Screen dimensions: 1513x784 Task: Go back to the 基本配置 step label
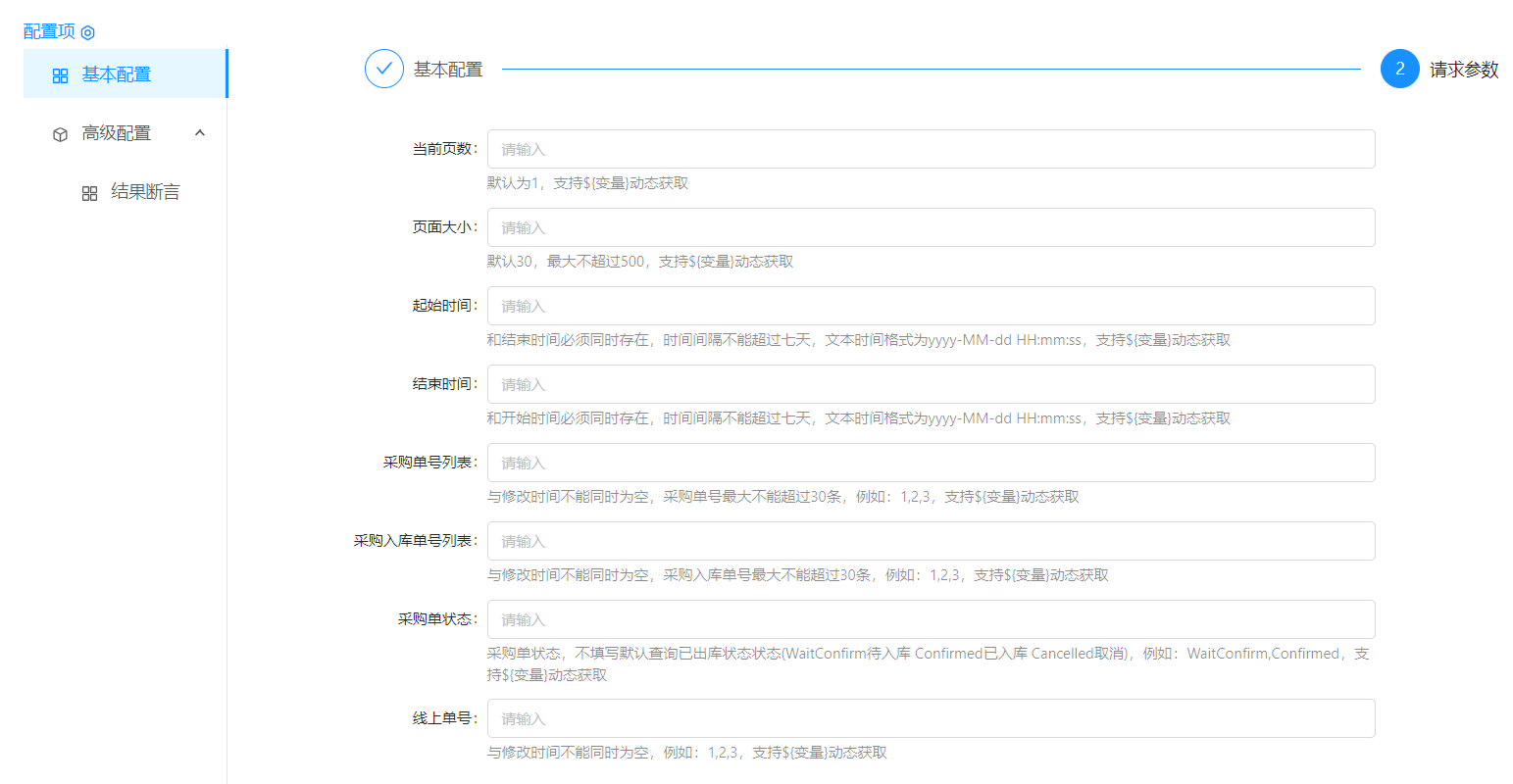pyautogui.click(x=448, y=70)
